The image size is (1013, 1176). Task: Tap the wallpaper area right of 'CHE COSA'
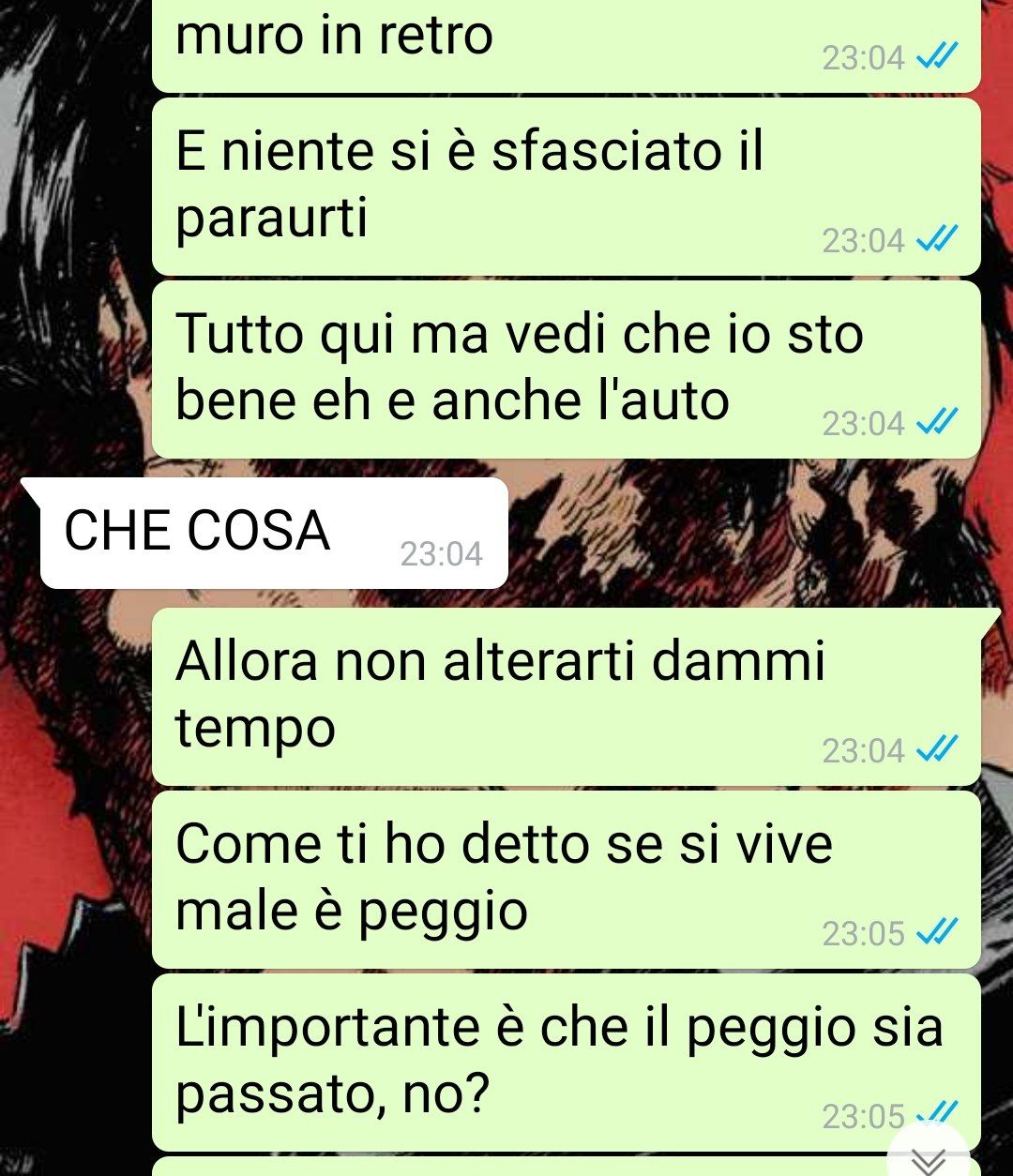click(750, 534)
